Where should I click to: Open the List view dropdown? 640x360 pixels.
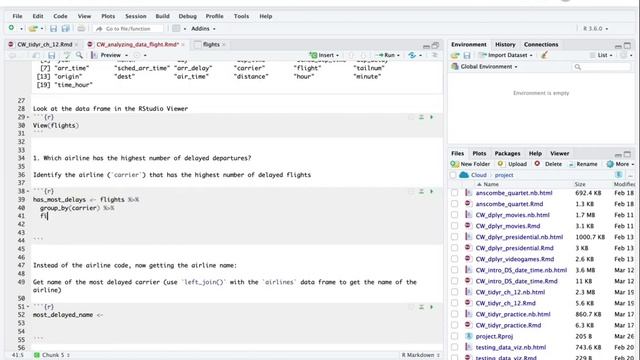[601, 55]
